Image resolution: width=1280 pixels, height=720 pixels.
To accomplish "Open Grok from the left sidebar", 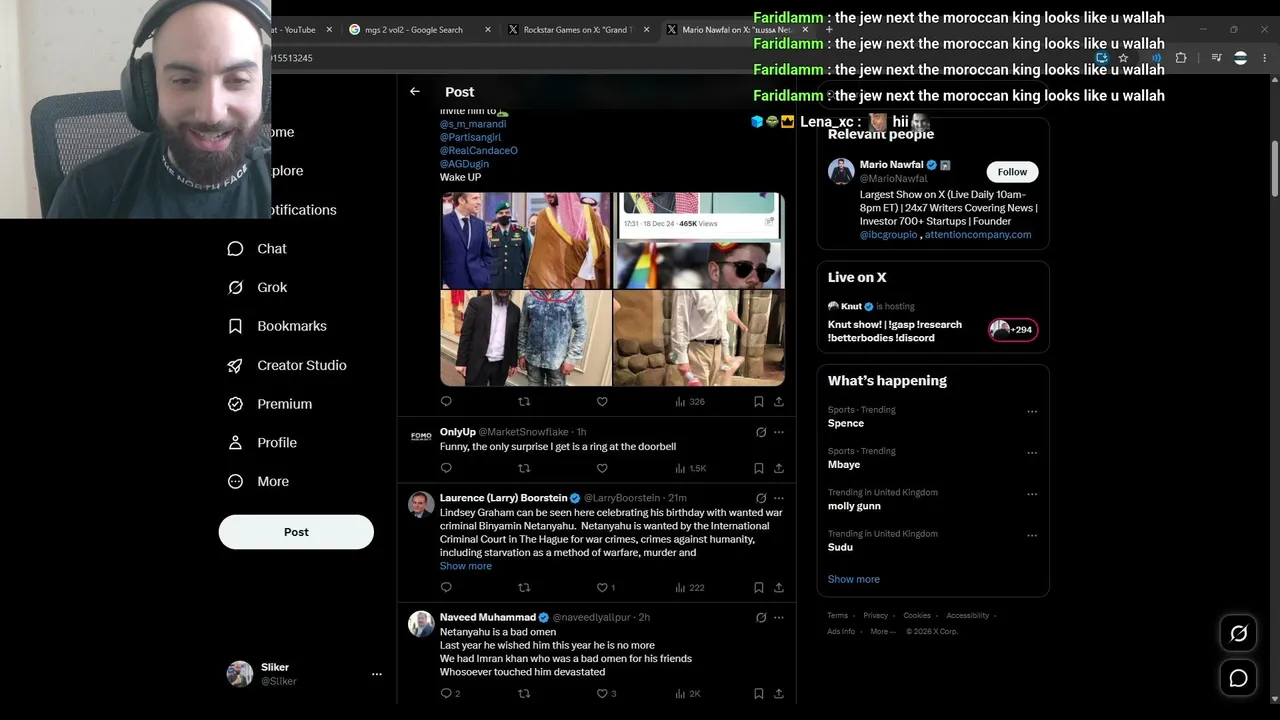I will click(x=257, y=288).
